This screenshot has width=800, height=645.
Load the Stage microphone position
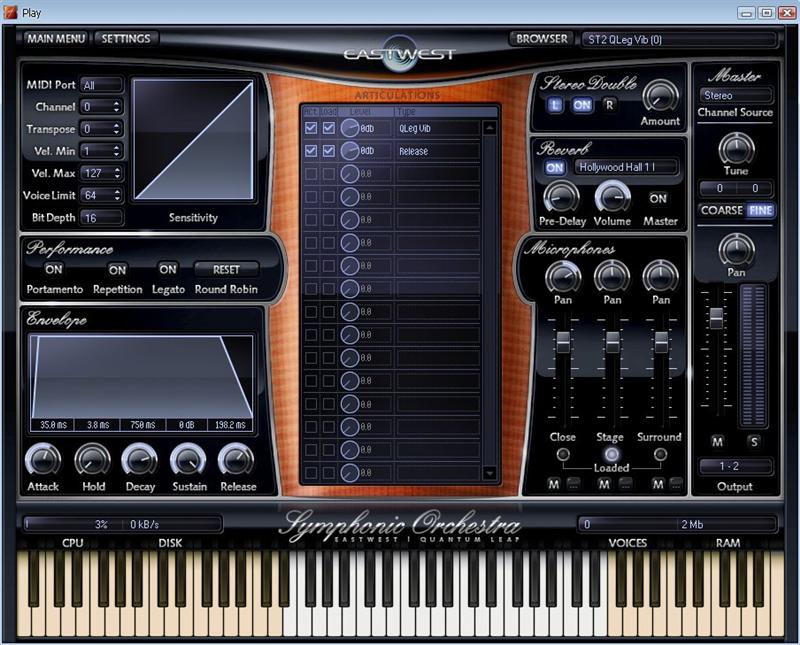[x=612, y=454]
